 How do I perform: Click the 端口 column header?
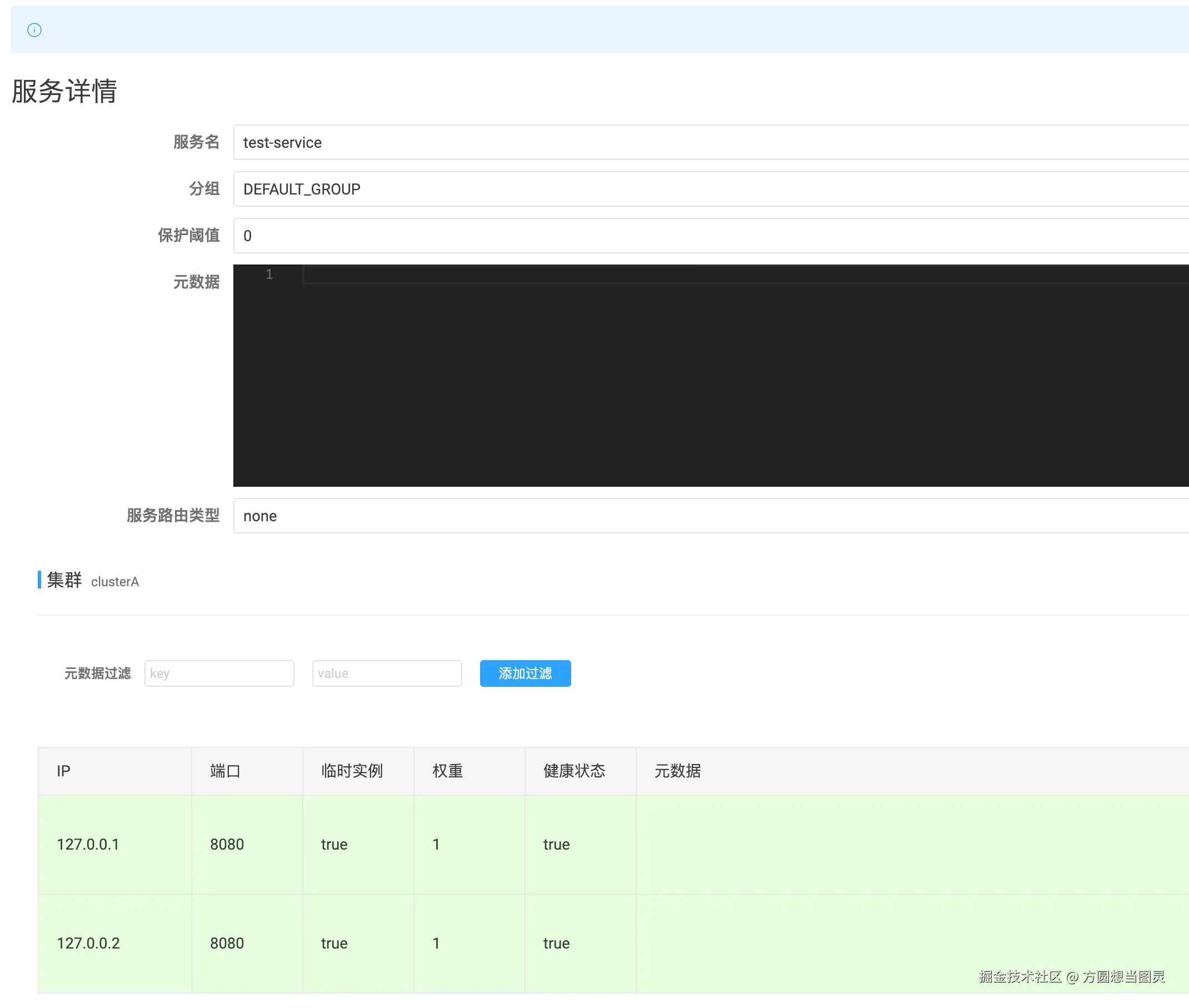tap(225, 771)
